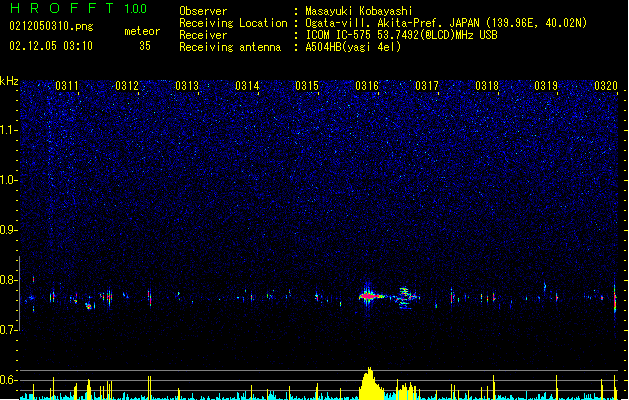Click the tallest yellow intensity peak at bottom
The height and width of the screenshot is (400, 629).
(370, 383)
